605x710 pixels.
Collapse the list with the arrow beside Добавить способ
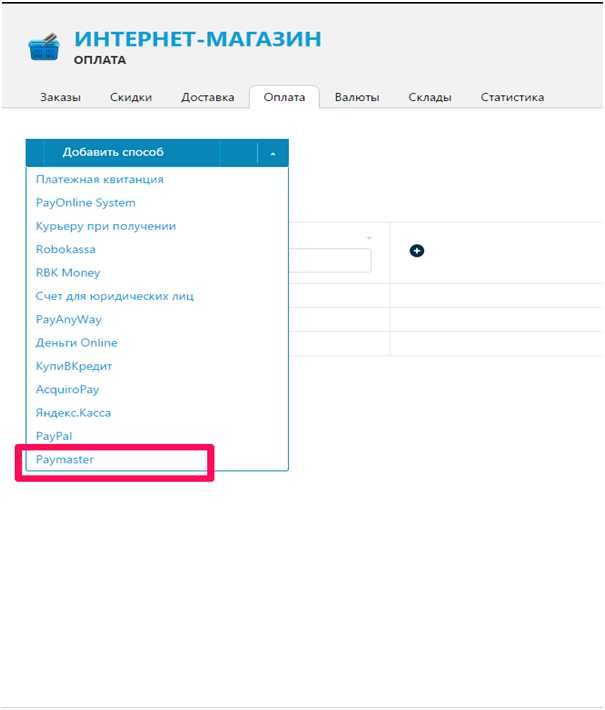(273, 153)
